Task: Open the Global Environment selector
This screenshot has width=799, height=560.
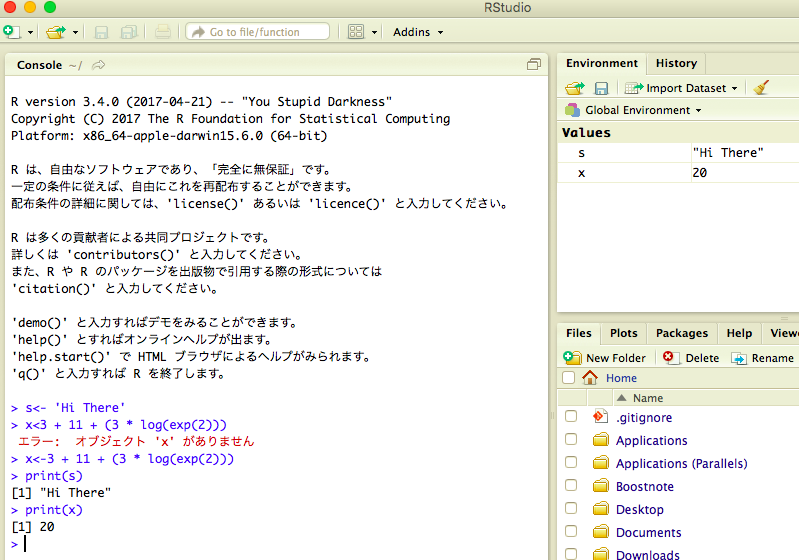Action: coord(633,110)
